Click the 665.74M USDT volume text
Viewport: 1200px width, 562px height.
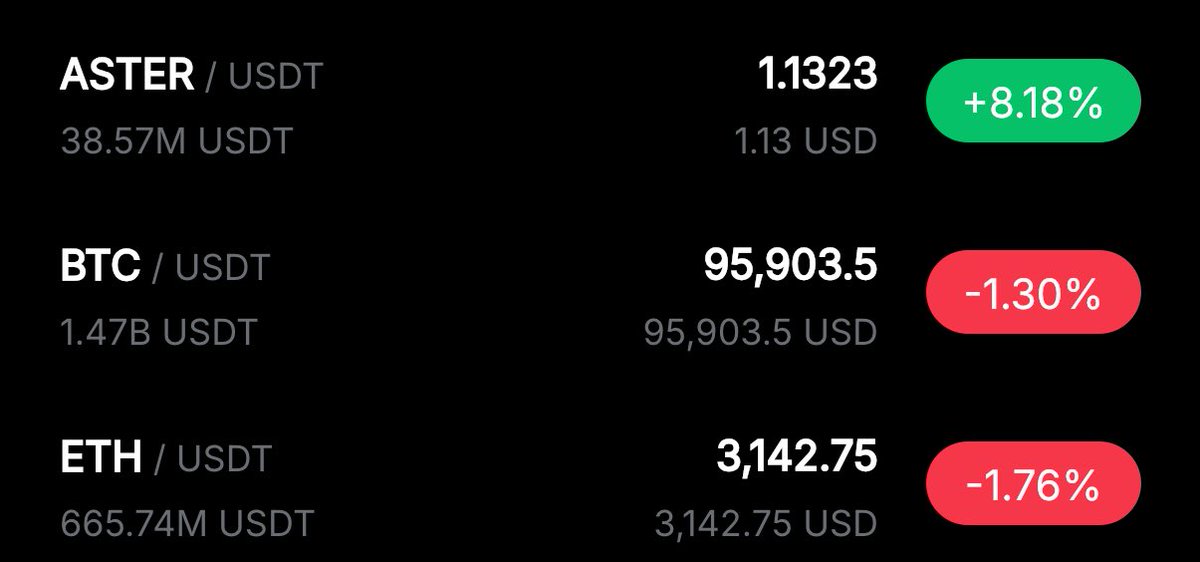(187, 522)
